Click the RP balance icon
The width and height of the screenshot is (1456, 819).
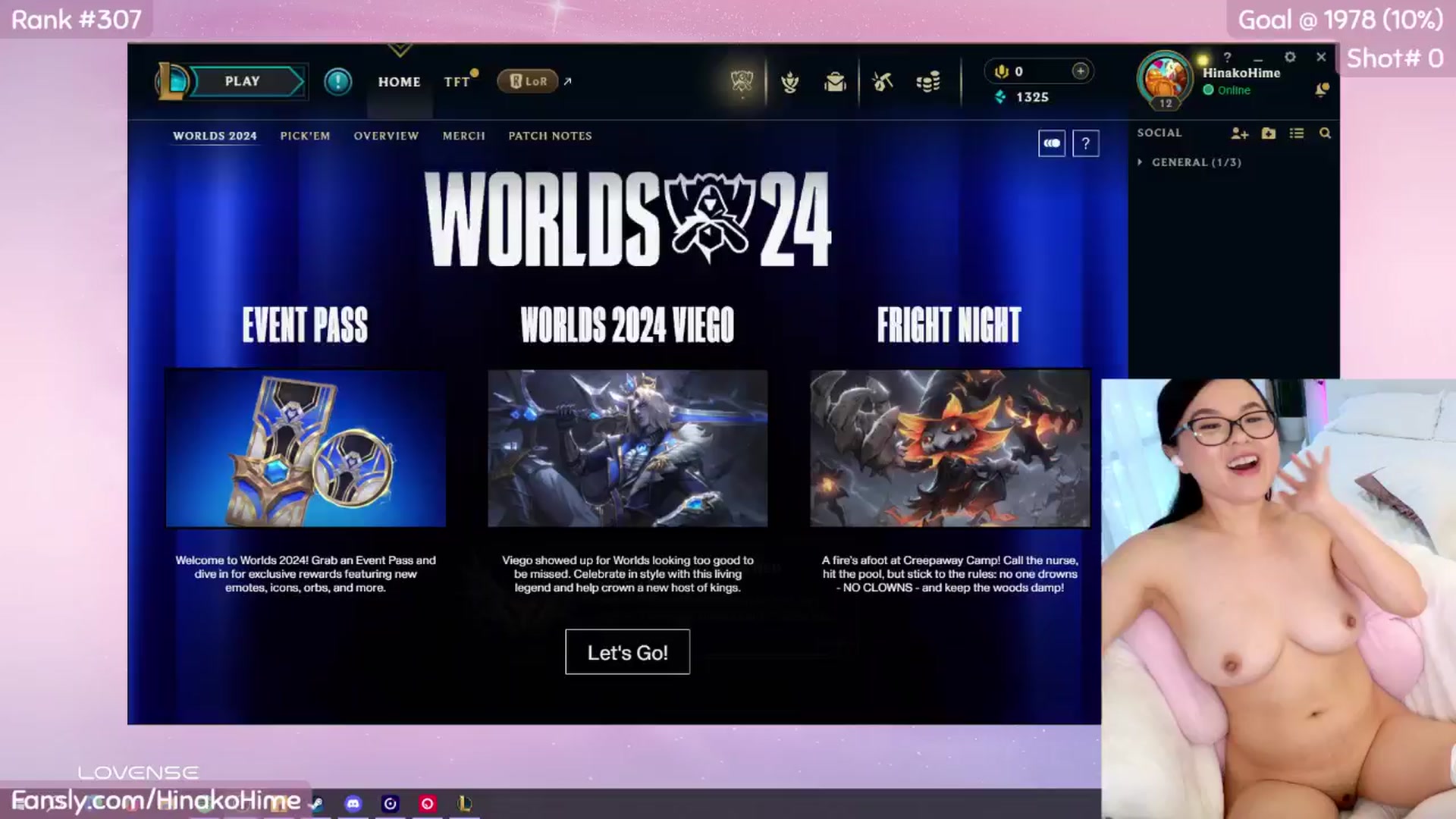(x=1001, y=71)
